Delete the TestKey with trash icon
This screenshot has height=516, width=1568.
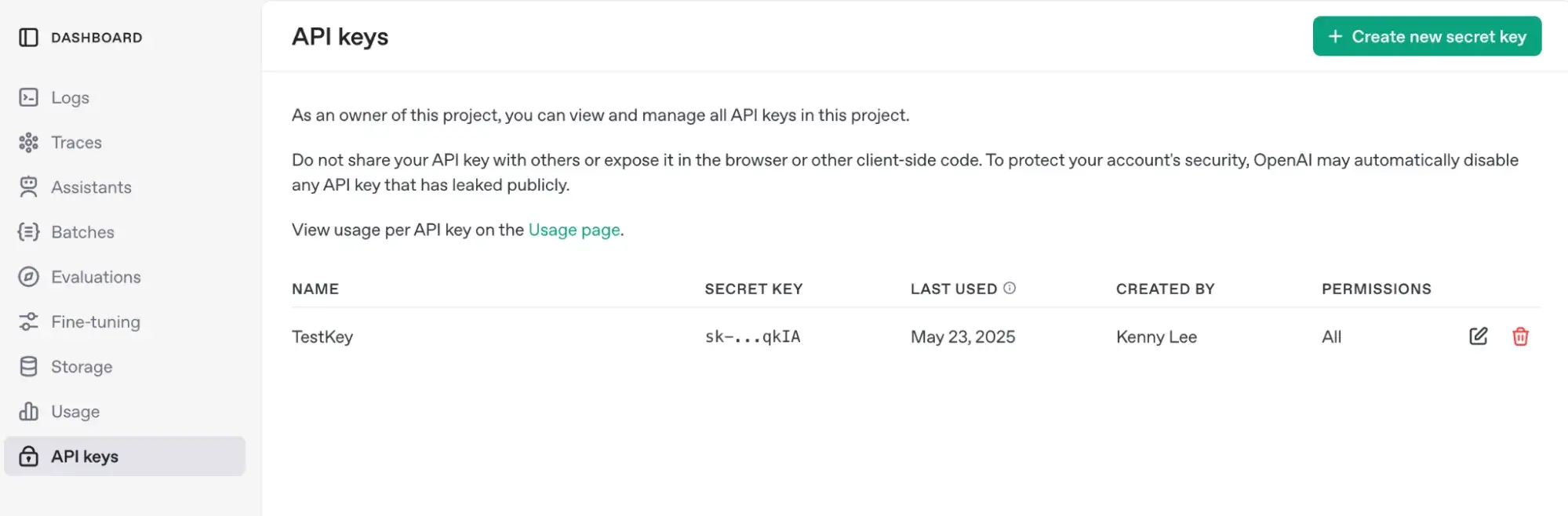click(x=1520, y=336)
